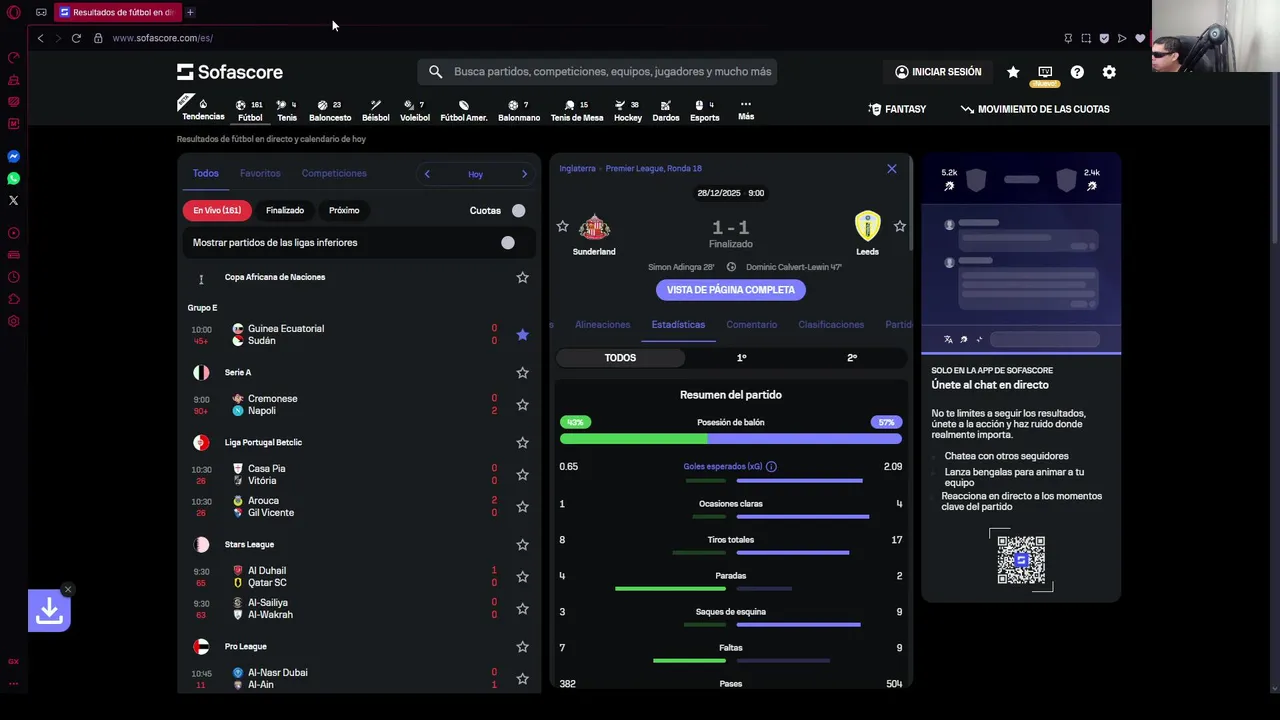Open Estadísticas tab
This screenshot has width=1280, height=720.
pos(678,324)
